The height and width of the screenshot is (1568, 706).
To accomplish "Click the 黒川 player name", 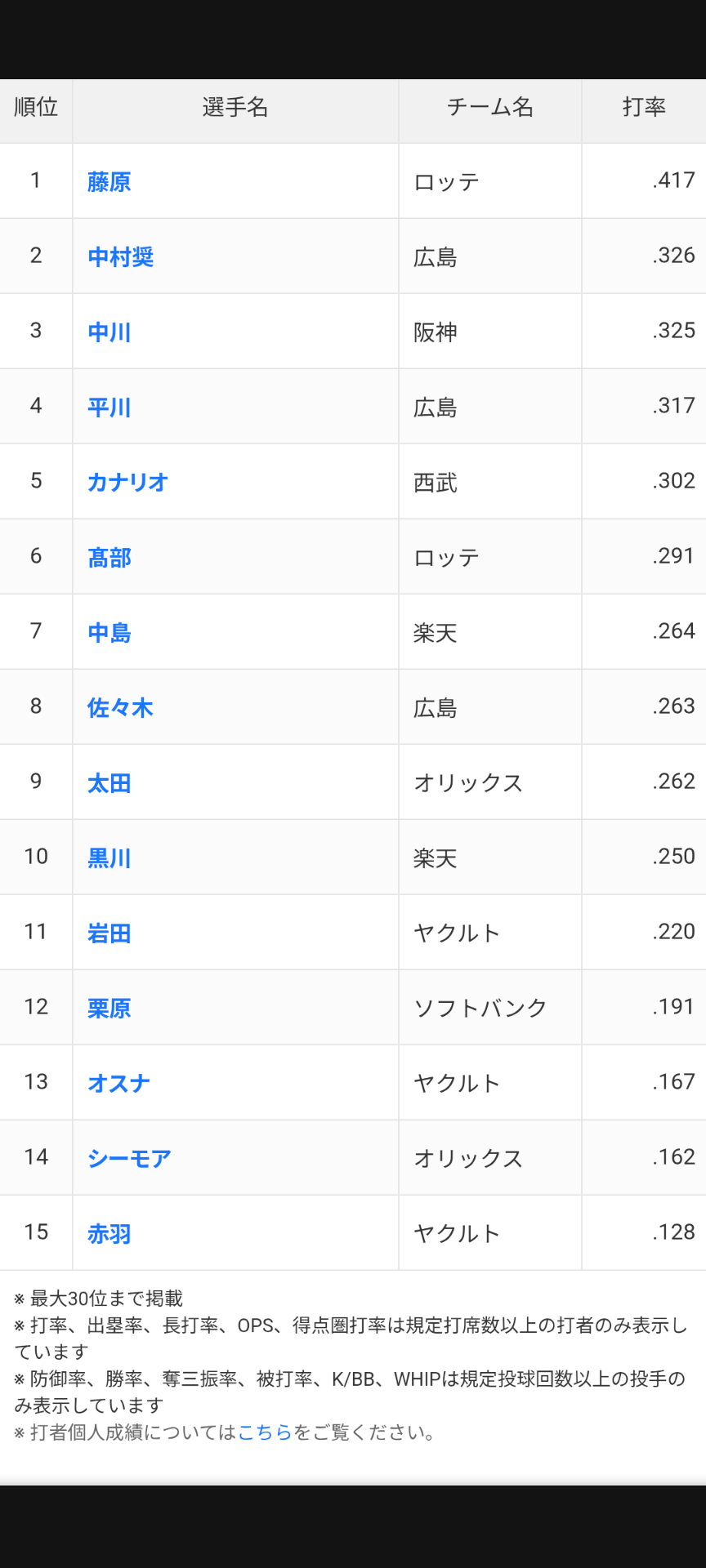I will click(109, 857).
